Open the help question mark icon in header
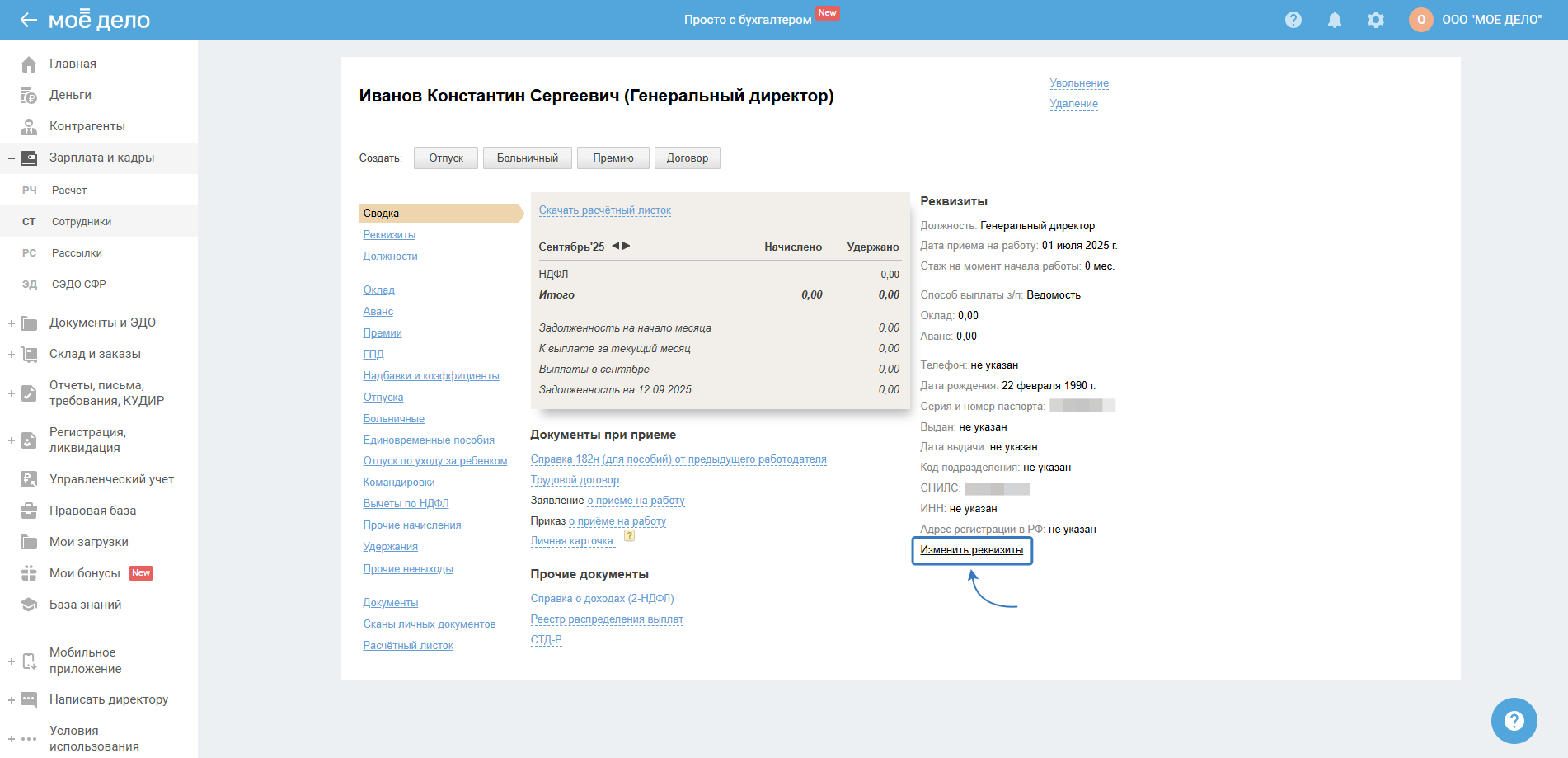 [1293, 20]
